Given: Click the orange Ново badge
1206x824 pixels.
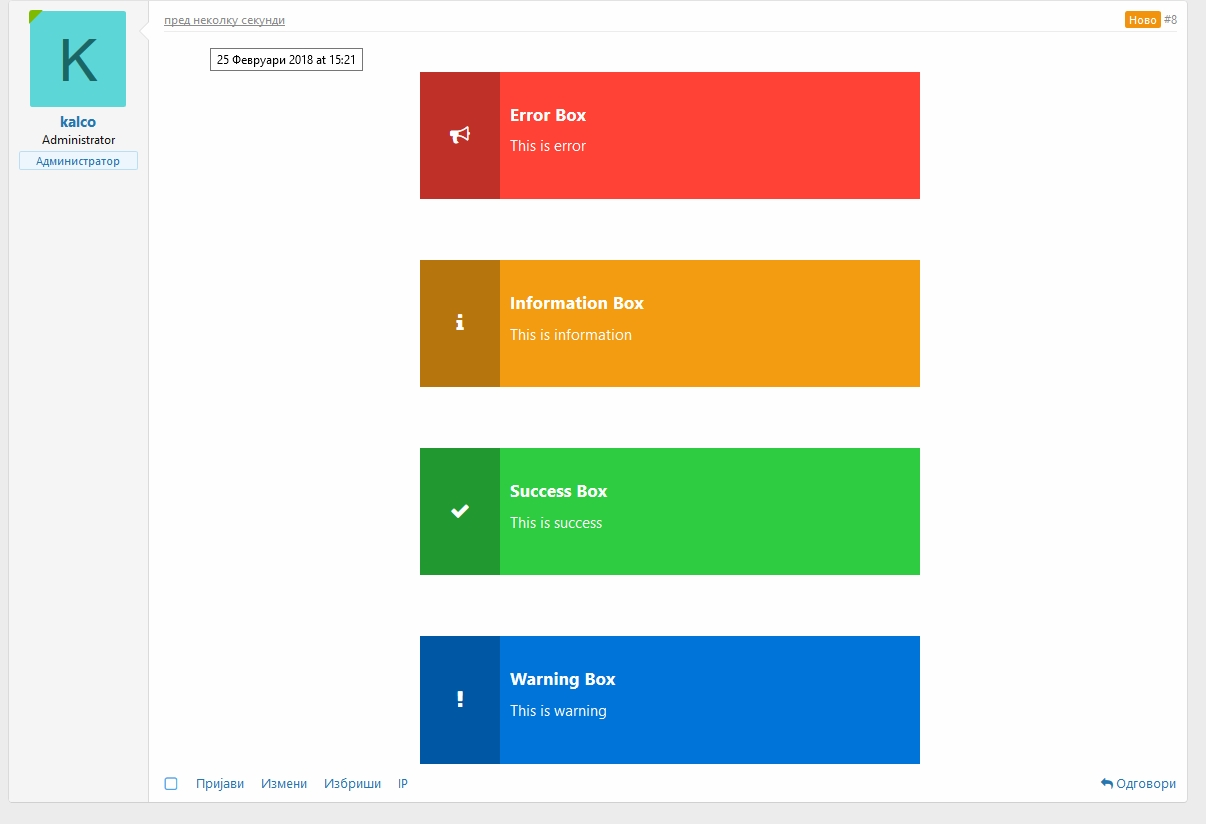Looking at the screenshot, I should 1142,20.
